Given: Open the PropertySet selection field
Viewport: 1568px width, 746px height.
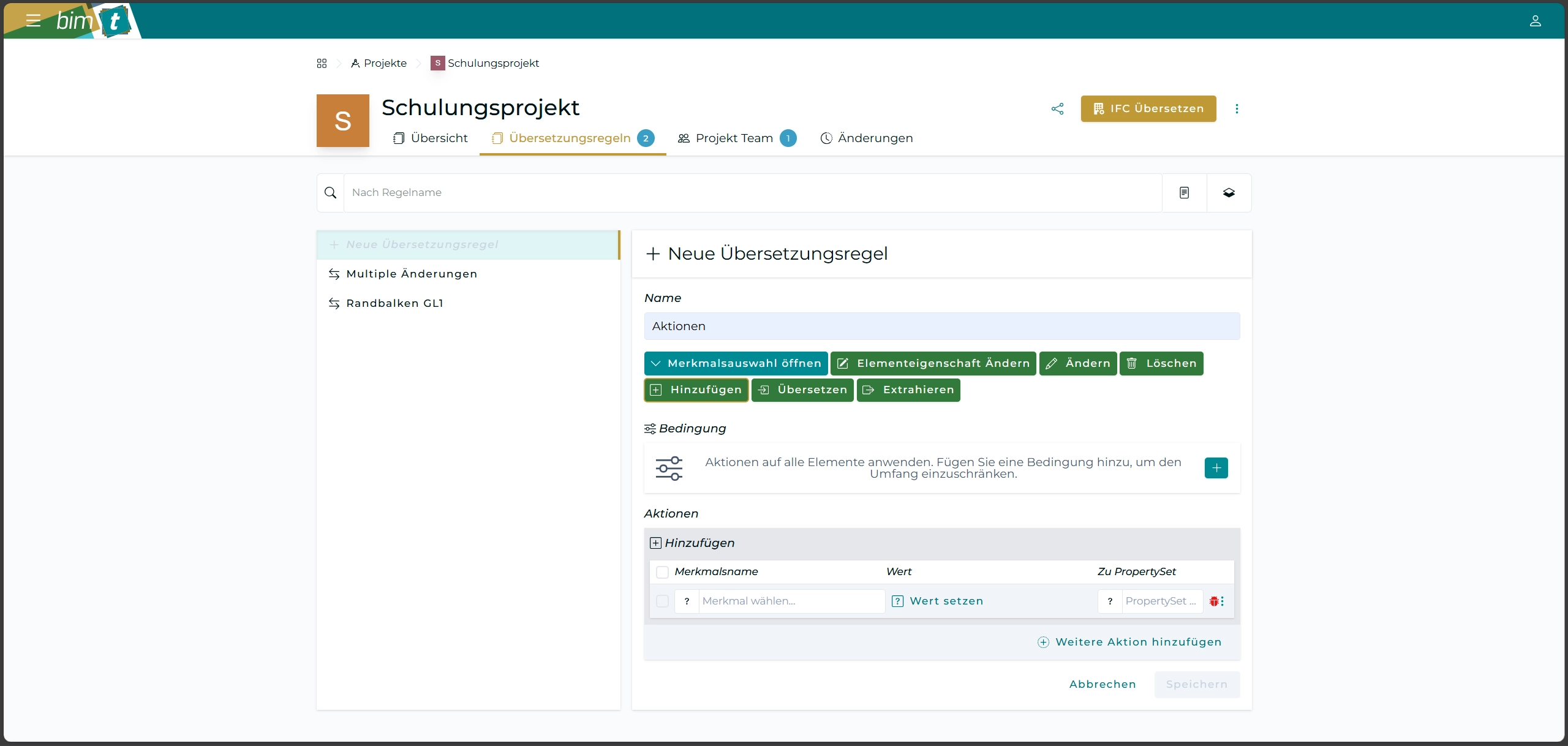Looking at the screenshot, I should point(1161,601).
